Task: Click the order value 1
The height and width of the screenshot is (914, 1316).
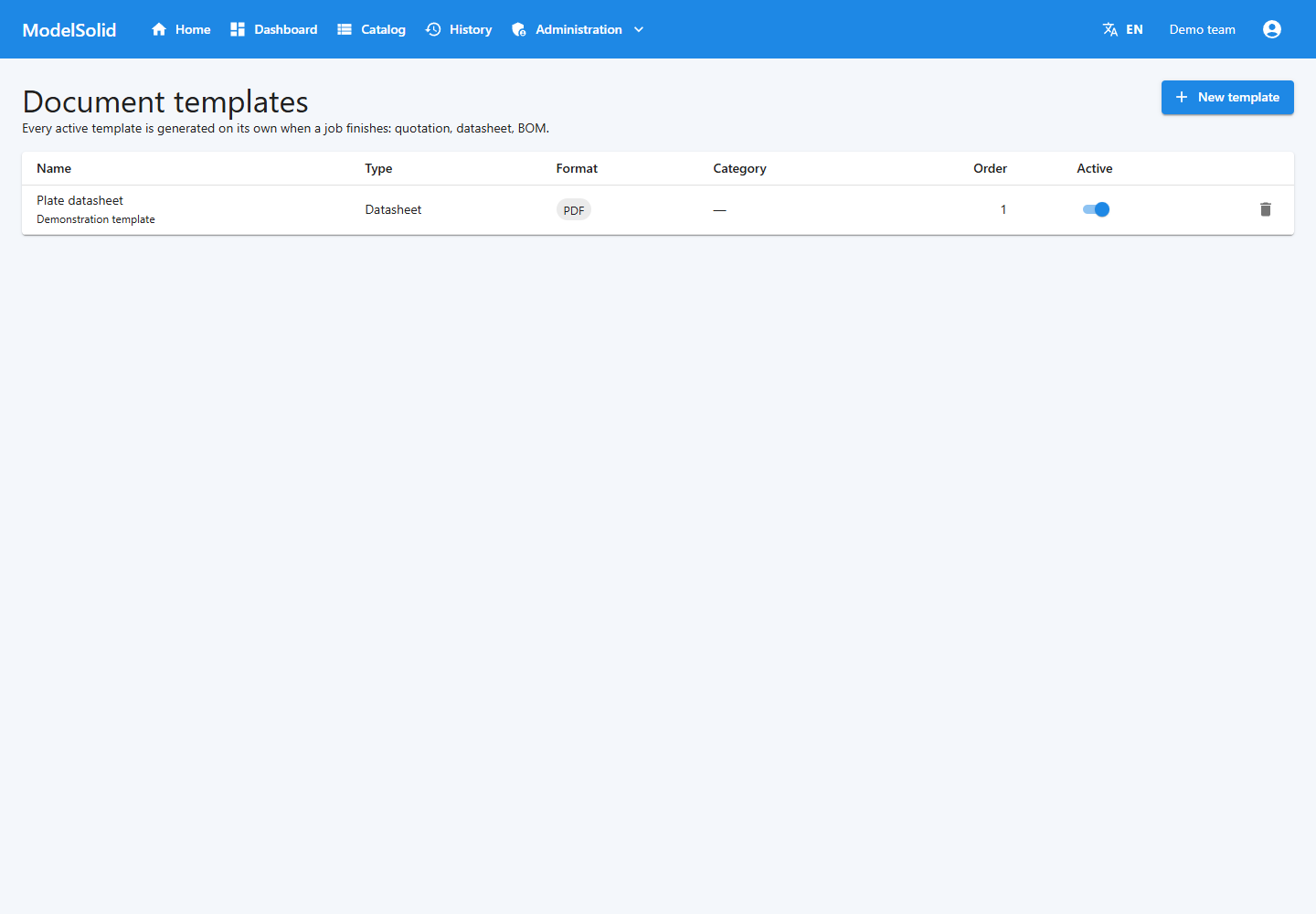Action: tap(1003, 209)
